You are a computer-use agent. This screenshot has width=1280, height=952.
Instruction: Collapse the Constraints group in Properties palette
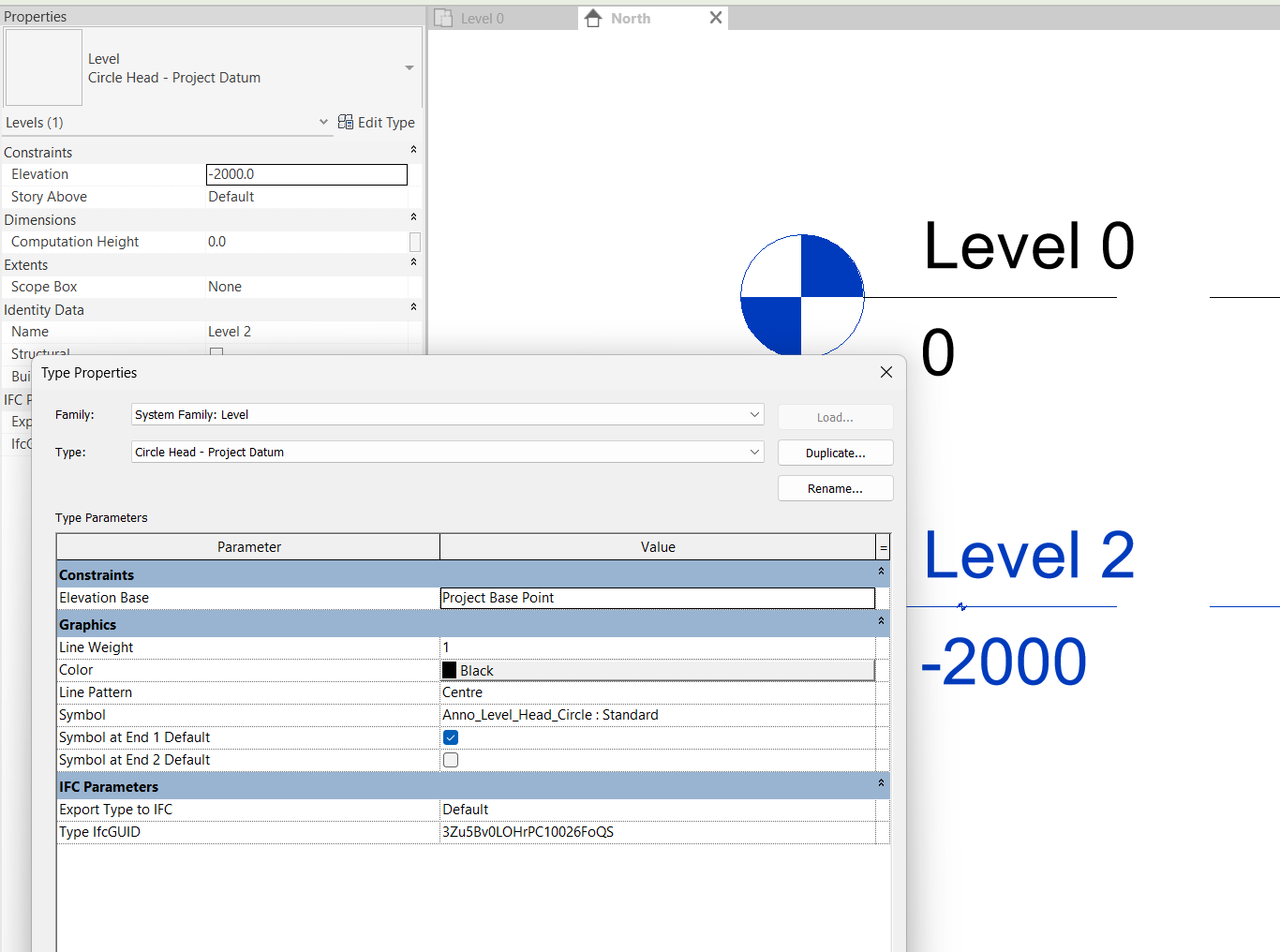pyautogui.click(x=413, y=148)
